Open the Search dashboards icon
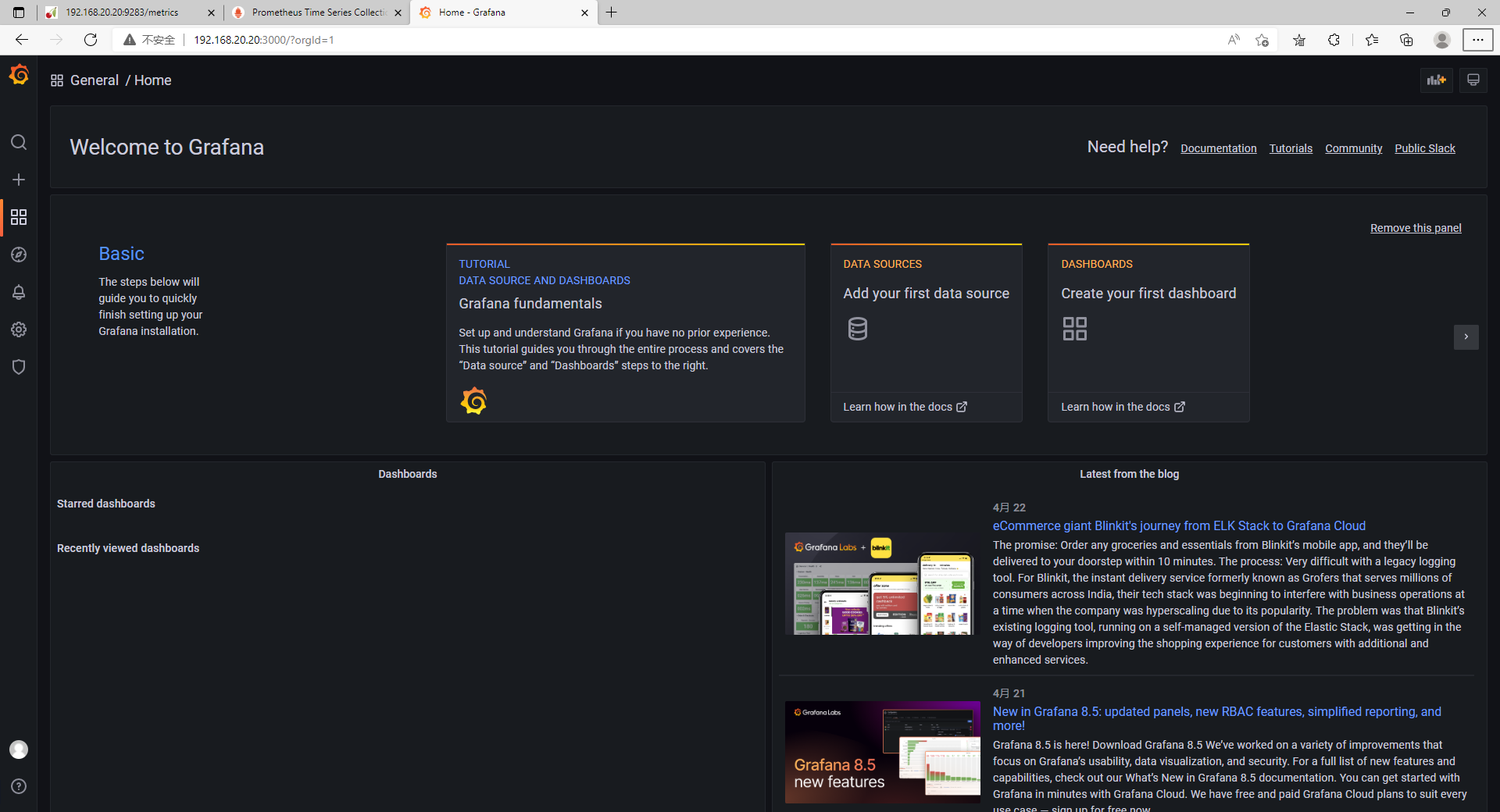This screenshot has height=812, width=1500. click(19, 142)
